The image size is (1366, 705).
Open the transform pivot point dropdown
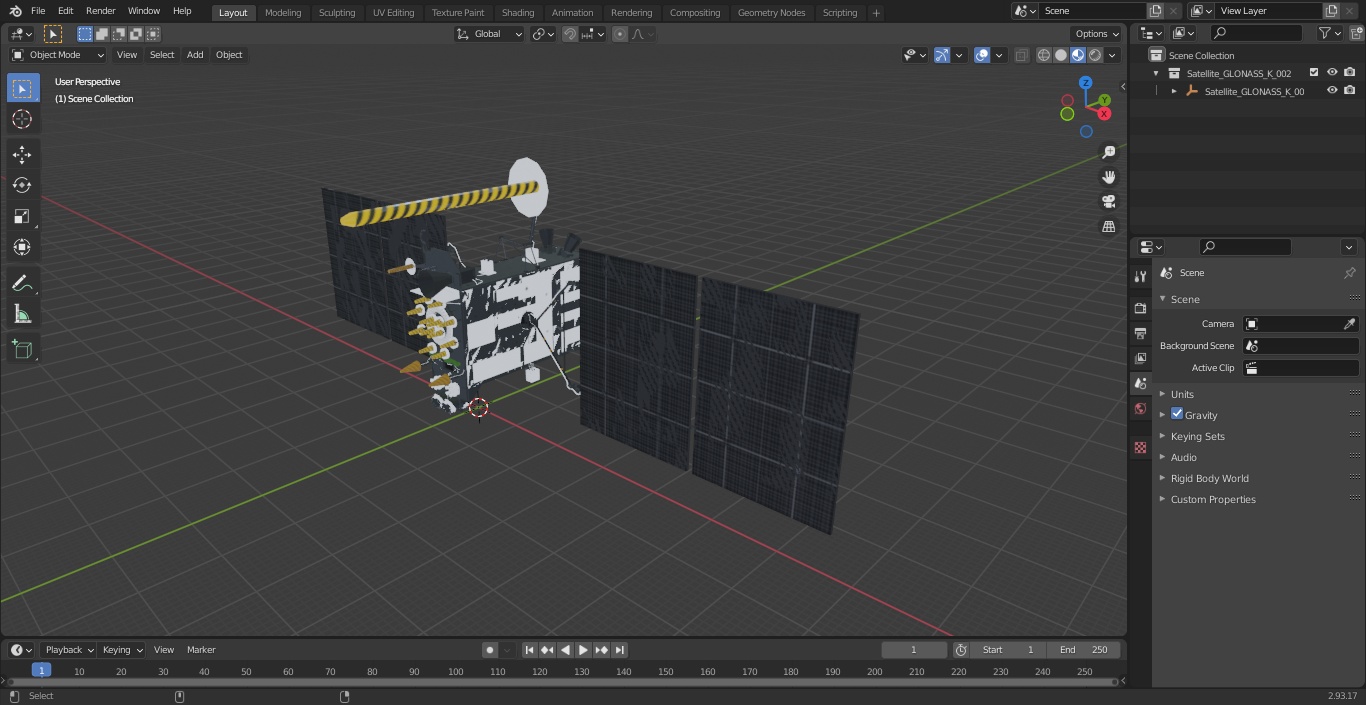(x=543, y=34)
